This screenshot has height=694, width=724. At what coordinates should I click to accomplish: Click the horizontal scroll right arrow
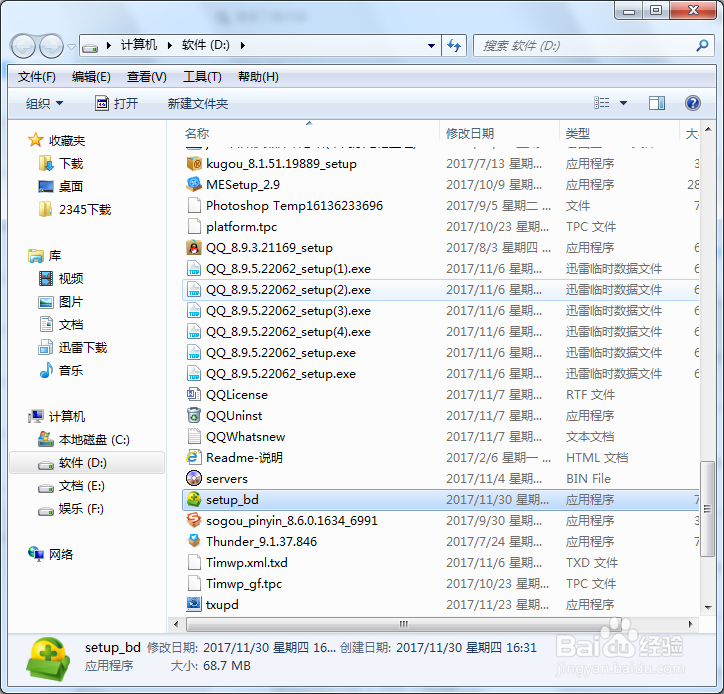(x=690, y=624)
